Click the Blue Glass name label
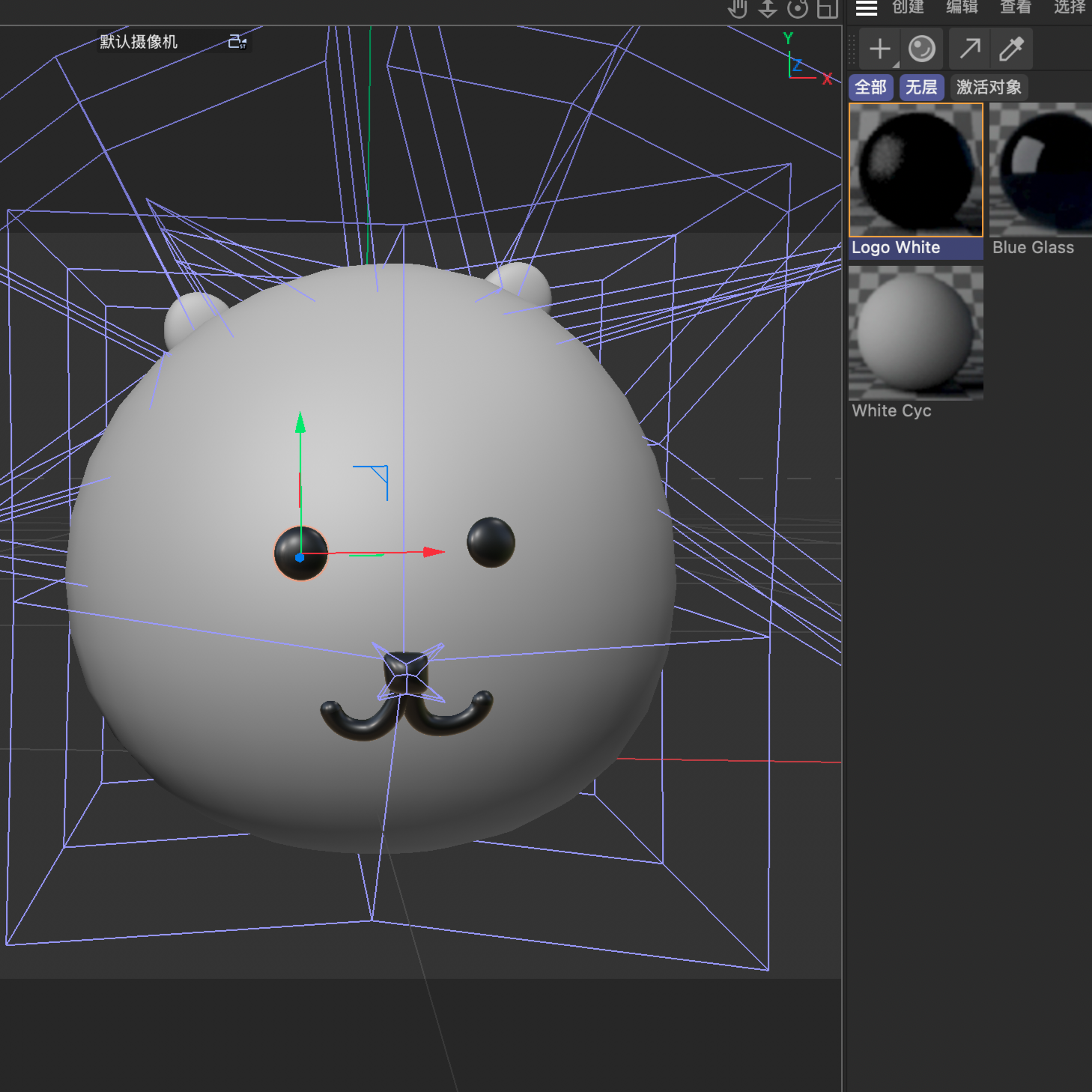Viewport: 1092px width, 1092px height. pos(1034,248)
